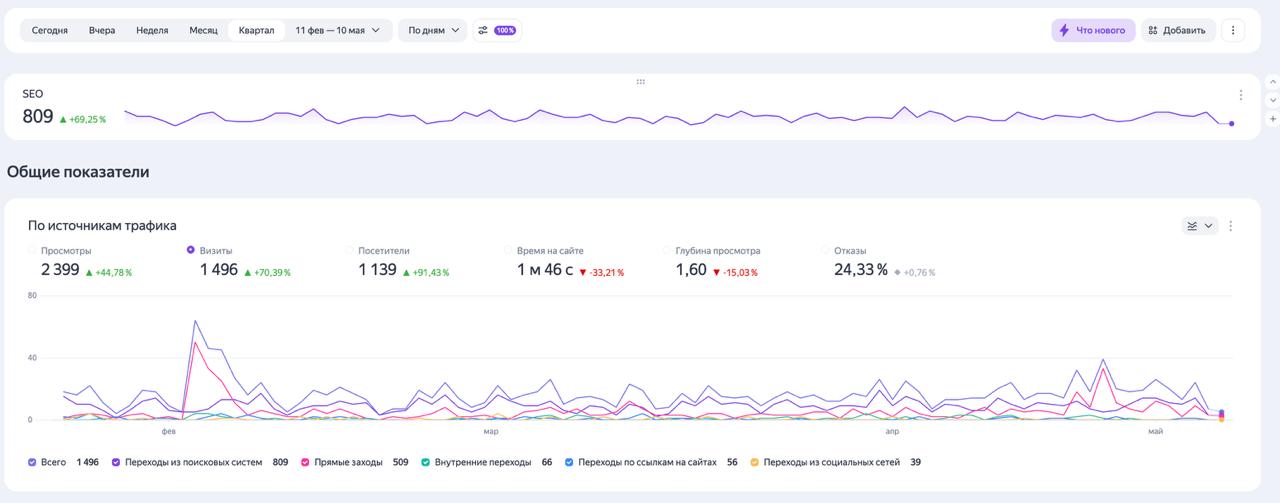Open the three-dot menu in top toolbar
Screen dimensions: 1280x503
(1233, 30)
